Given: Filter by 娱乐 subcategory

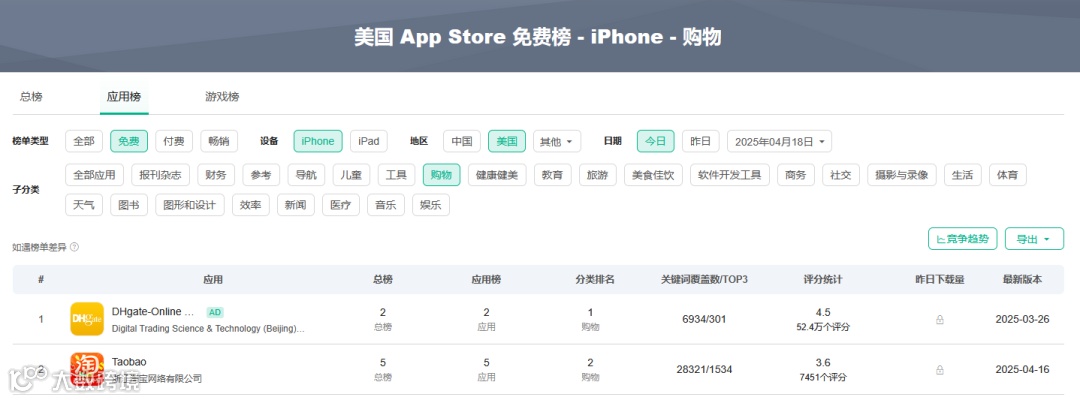Looking at the screenshot, I should [x=430, y=205].
